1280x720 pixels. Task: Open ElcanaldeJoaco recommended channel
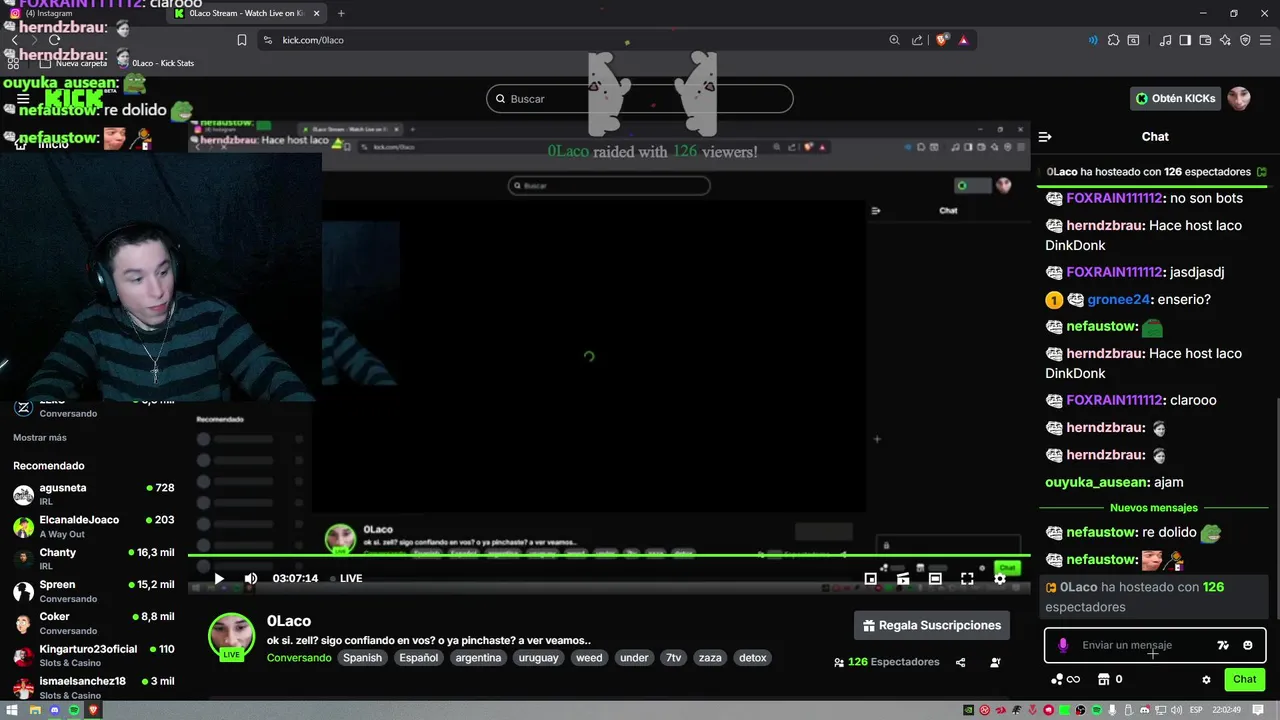tap(93, 526)
